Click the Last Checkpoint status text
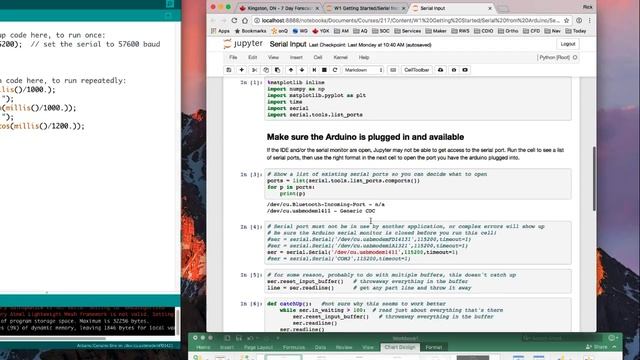The image size is (640, 360). [370, 45]
